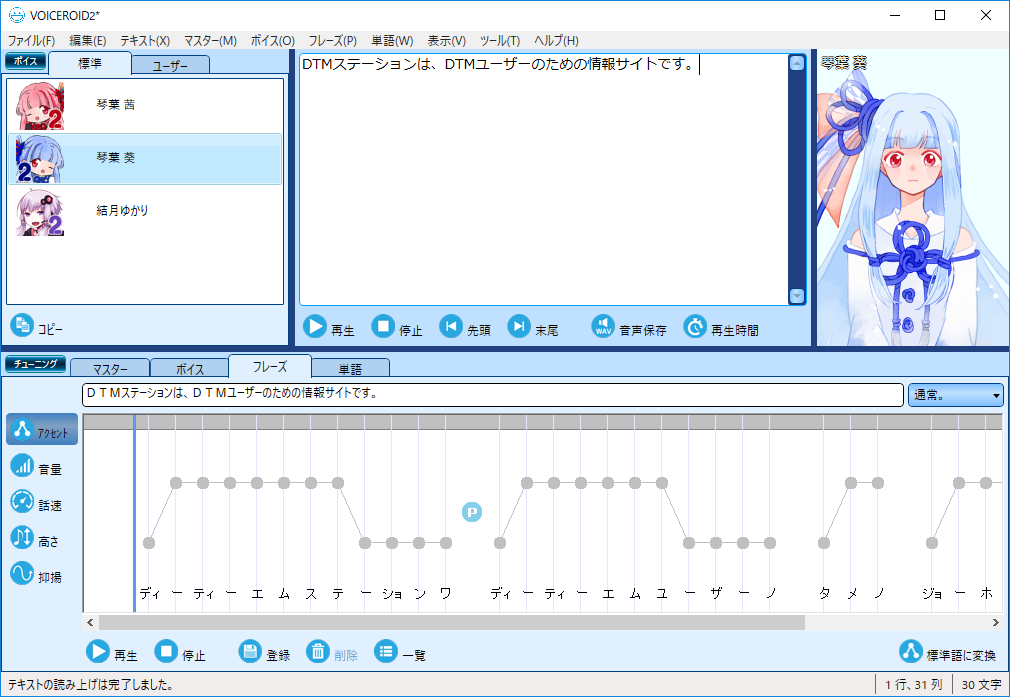Click the accent point above ユ in the graph
Viewport: 1010px width, 697px height.
(662, 482)
